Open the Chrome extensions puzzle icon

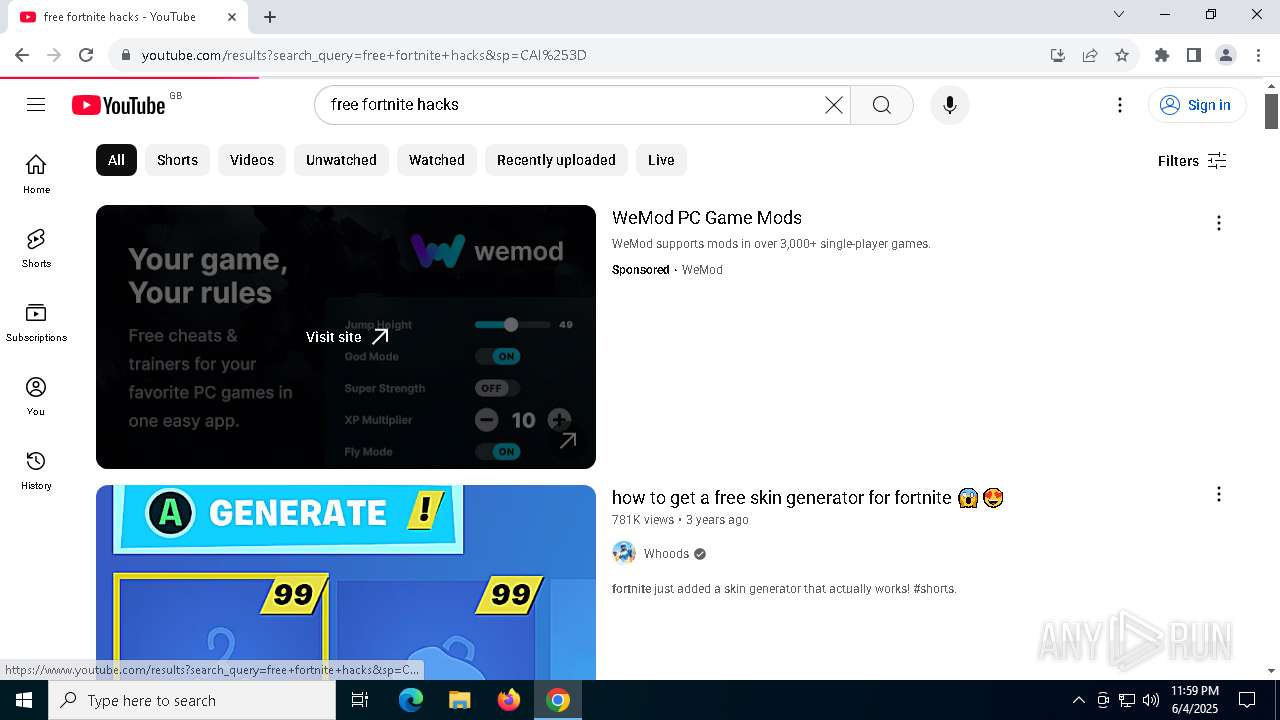pyautogui.click(x=1162, y=55)
